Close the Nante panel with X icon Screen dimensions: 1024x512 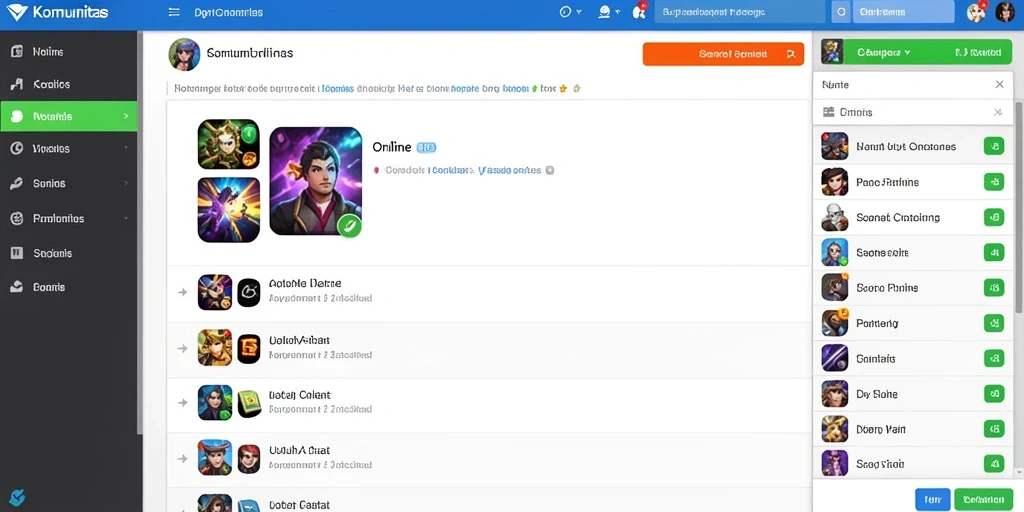[x=999, y=84]
